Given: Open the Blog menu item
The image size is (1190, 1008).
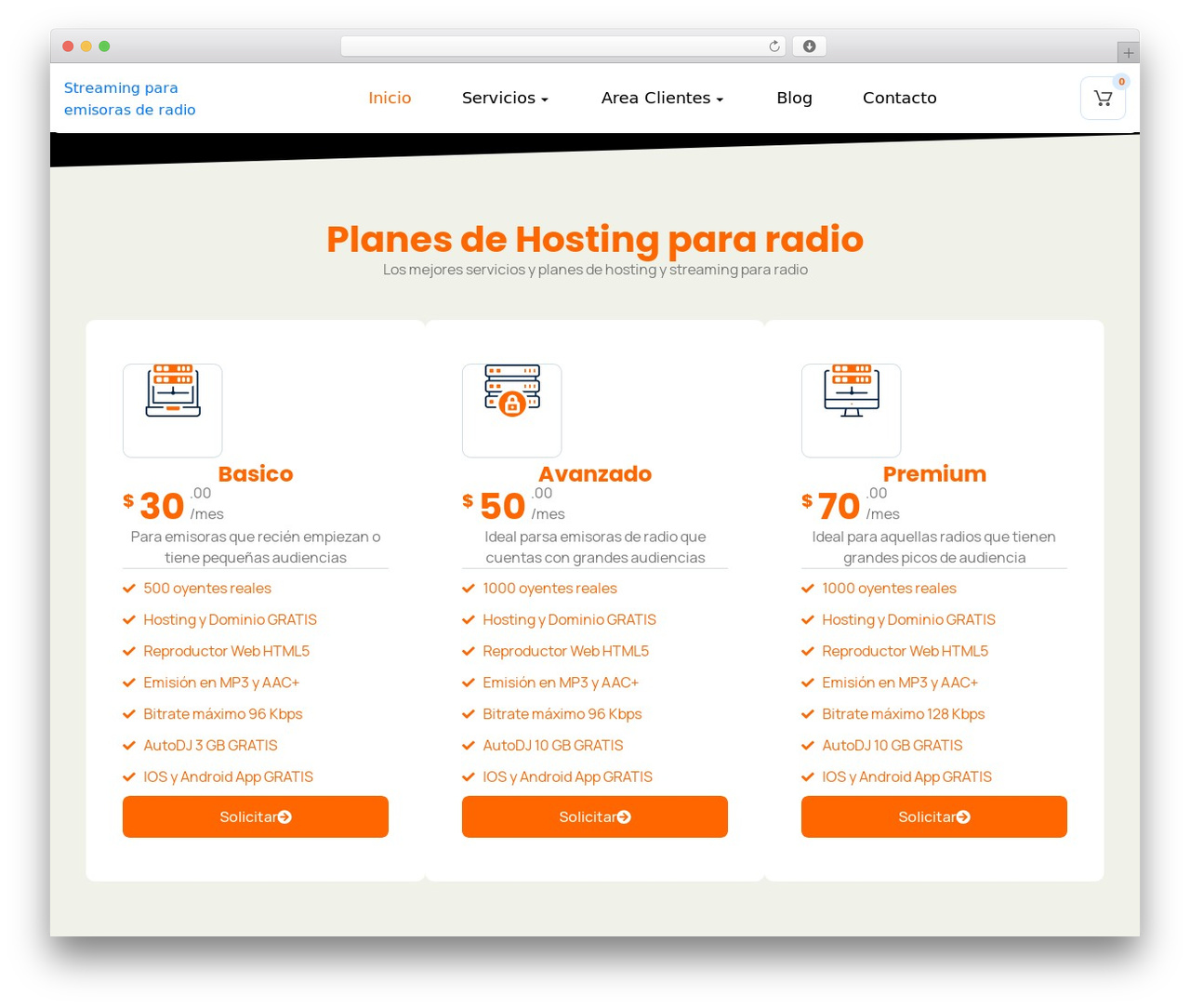Looking at the screenshot, I should 794,98.
